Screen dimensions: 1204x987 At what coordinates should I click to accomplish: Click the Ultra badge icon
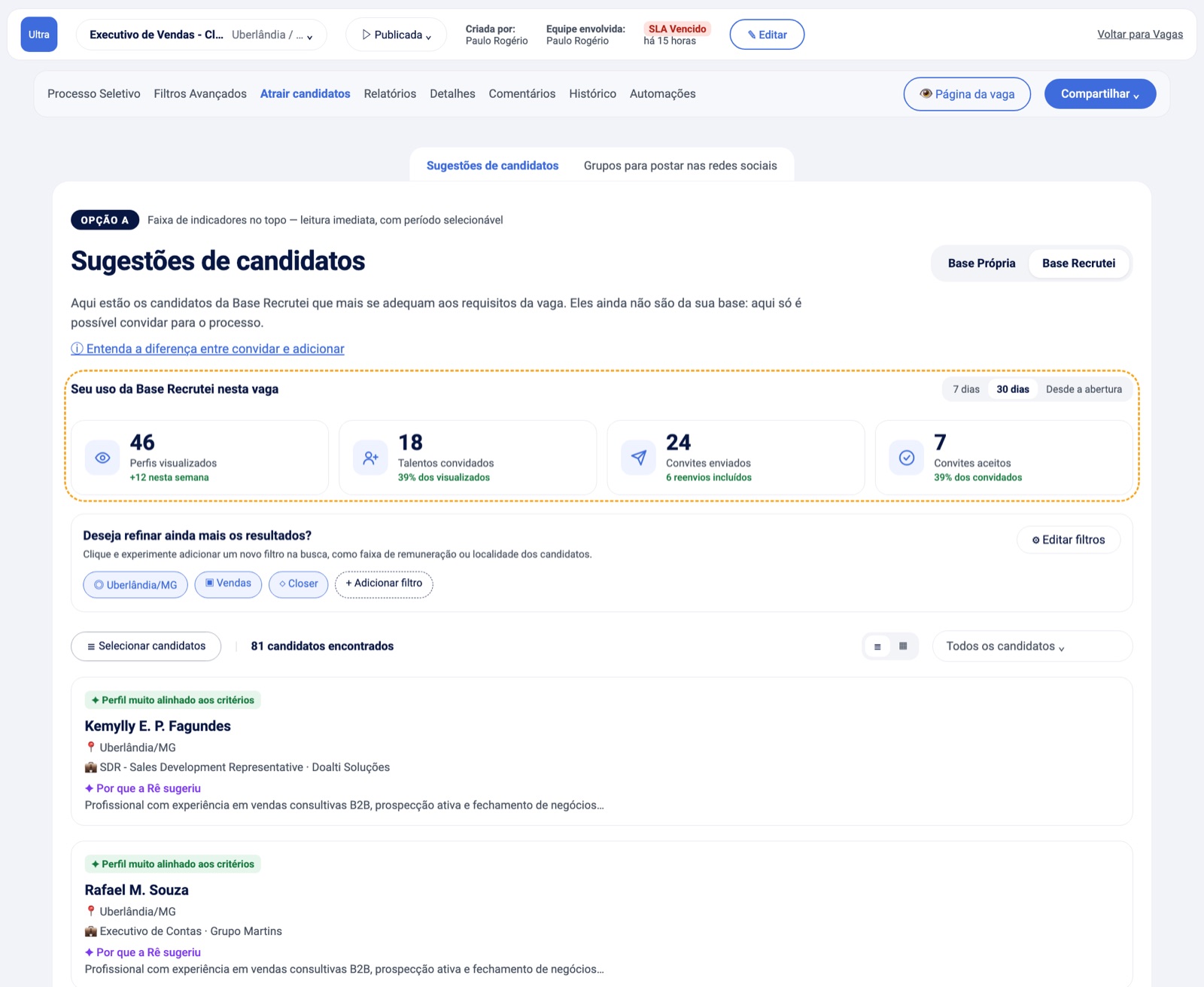coord(39,35)
